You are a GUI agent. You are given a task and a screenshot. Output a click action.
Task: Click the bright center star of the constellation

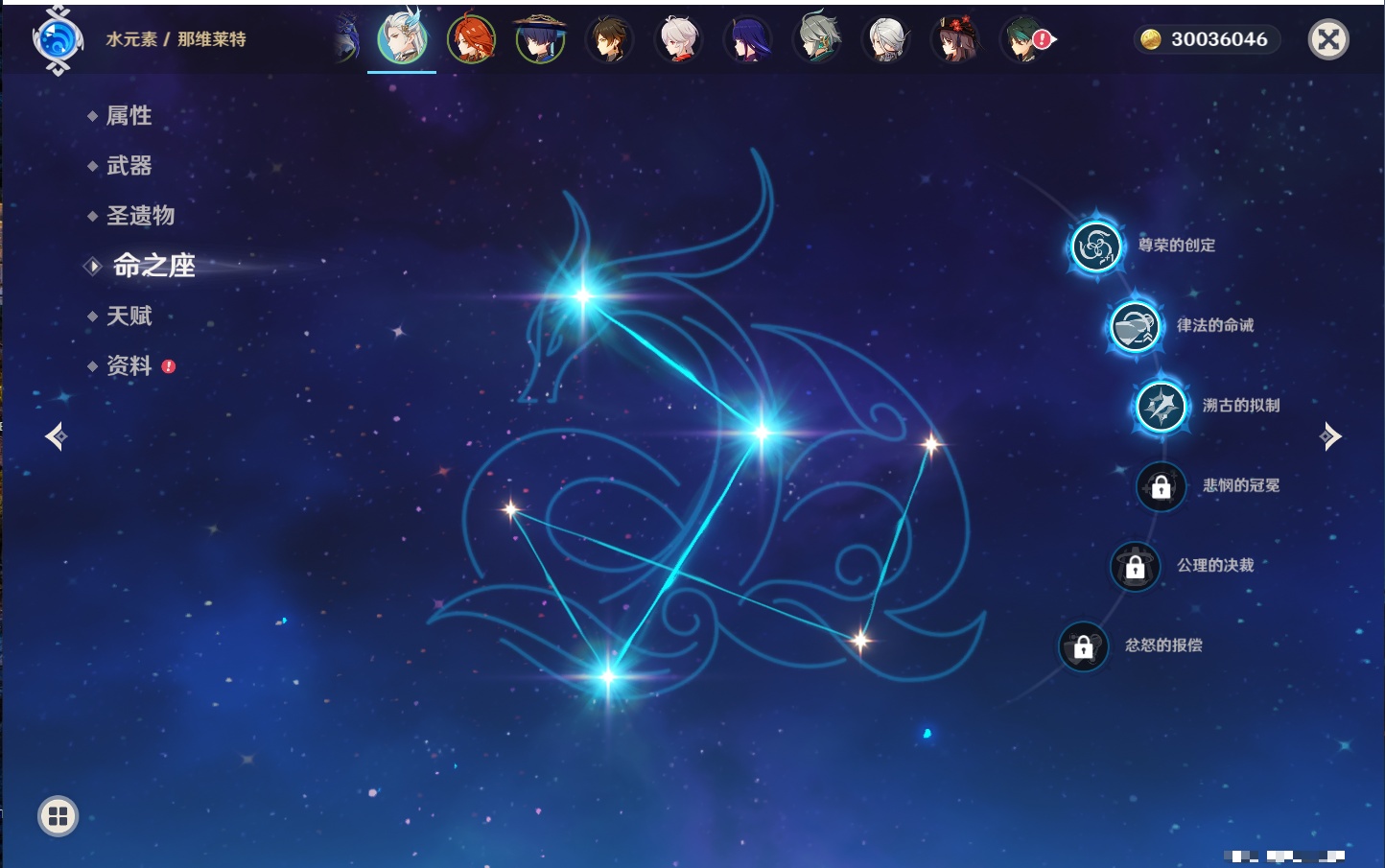[762, 433]
